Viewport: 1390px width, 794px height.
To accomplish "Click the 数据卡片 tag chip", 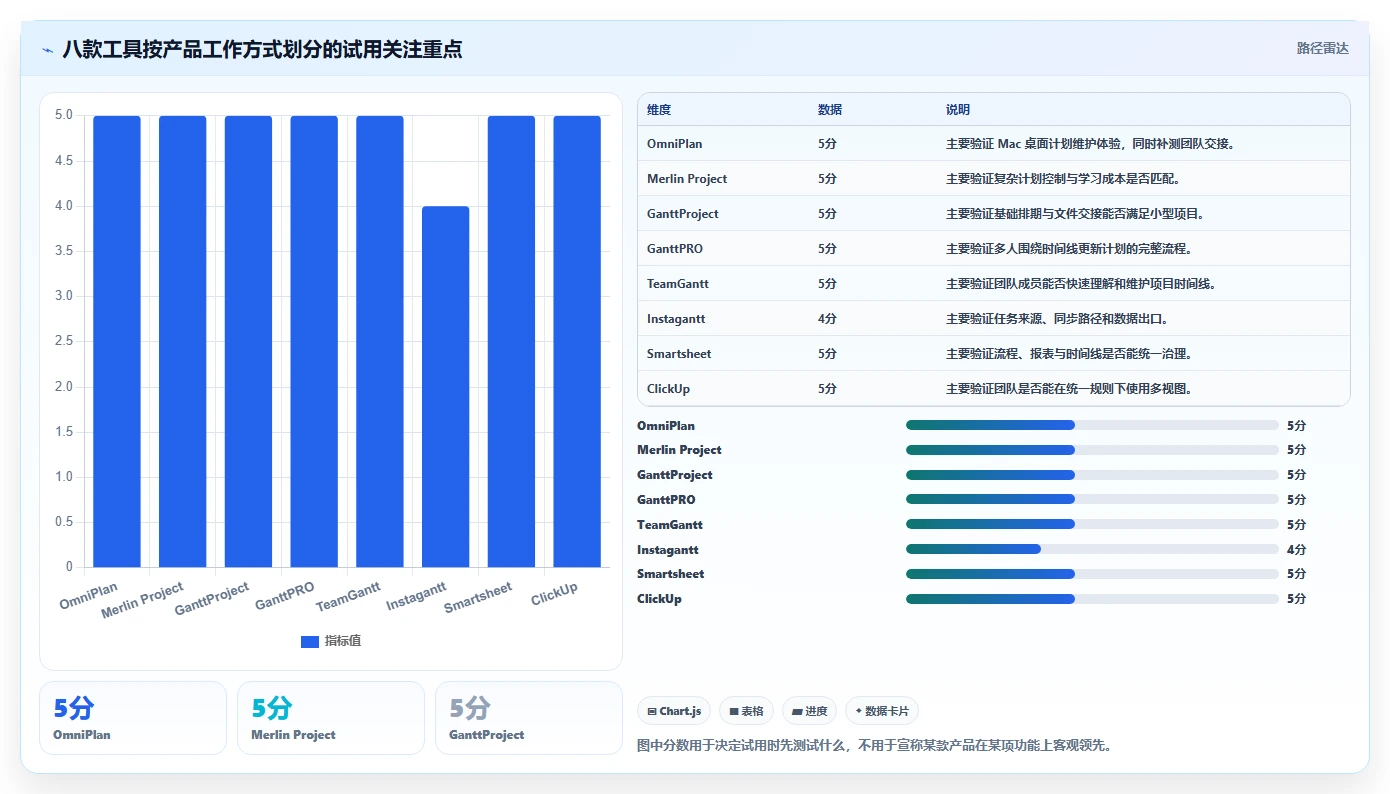I will pos(881,711).
